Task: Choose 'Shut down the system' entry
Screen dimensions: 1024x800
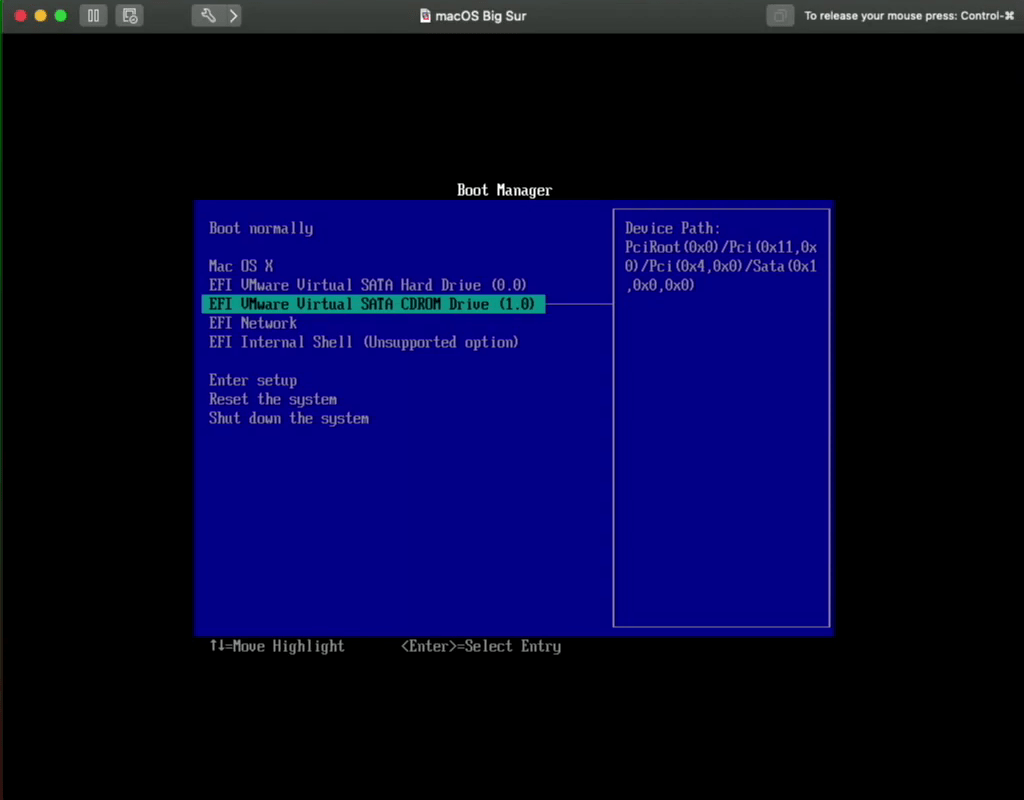Action: (x=289, y=419)
